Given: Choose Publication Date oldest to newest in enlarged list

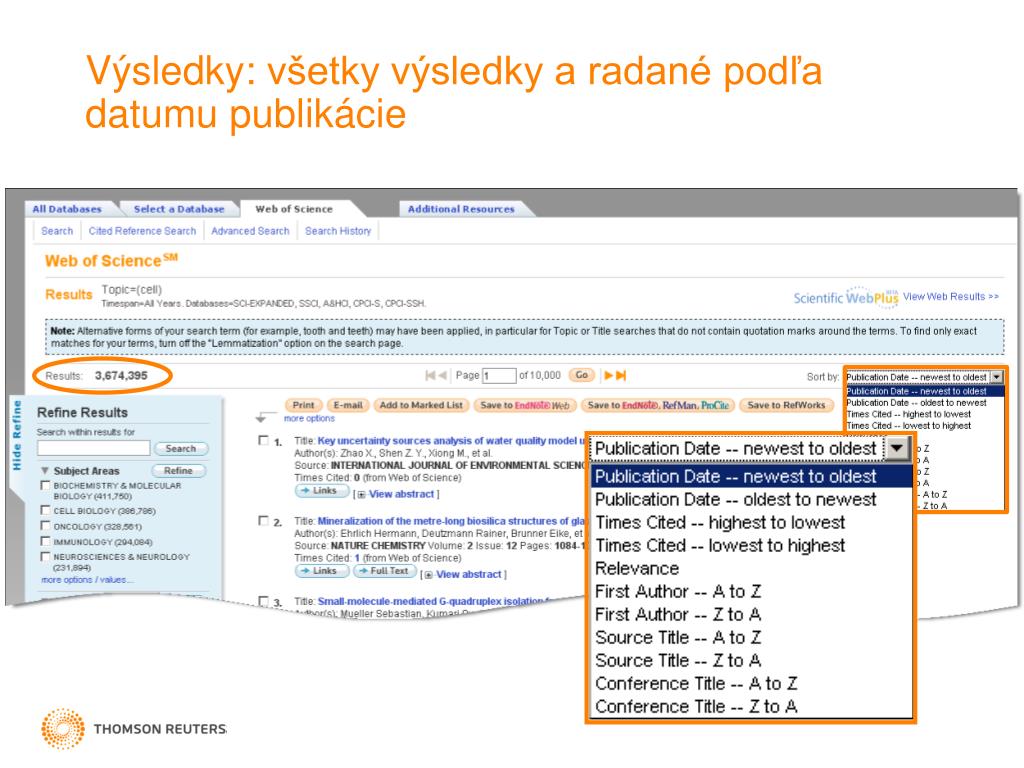Looking at the screenshot, I should (735, 500).
